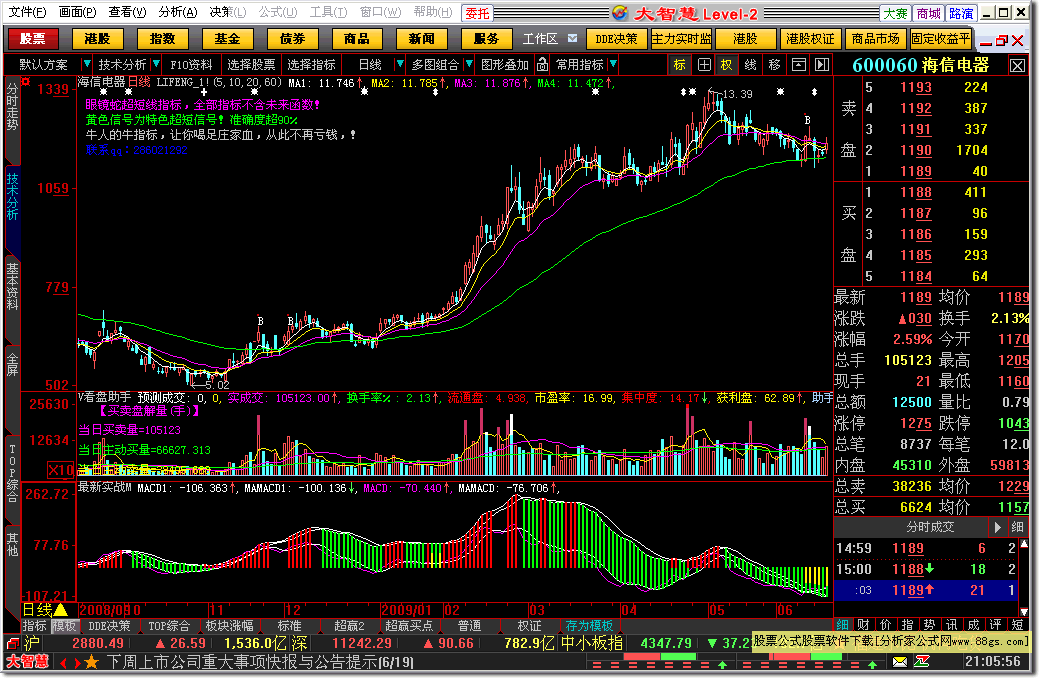Screen dimensions: 1042x680
Task: Click the 大智慧 logo in status bar
Action: [28, 662]
